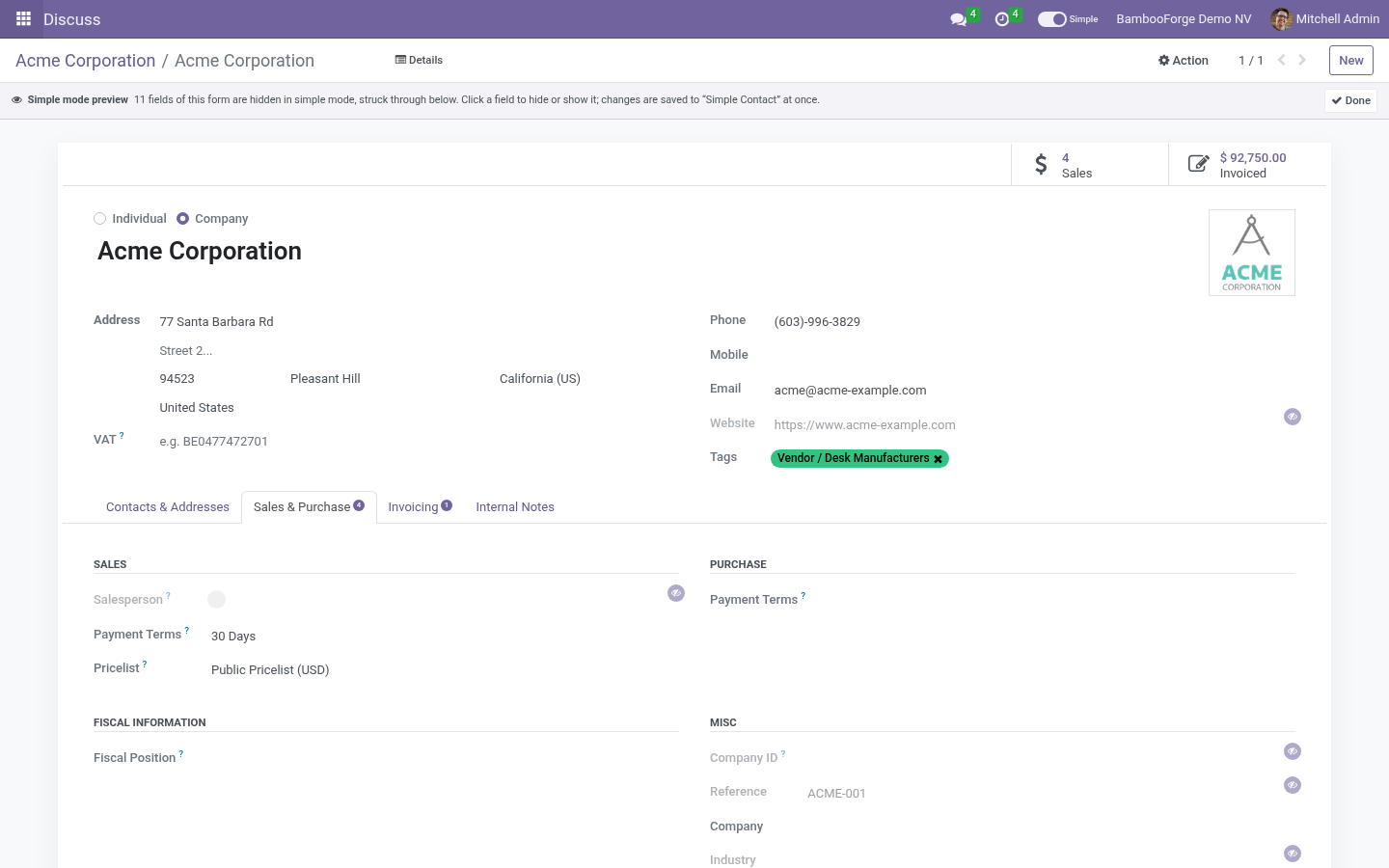Open the Details button in header
The image size is (1389, 868).
tap(419, 60)
